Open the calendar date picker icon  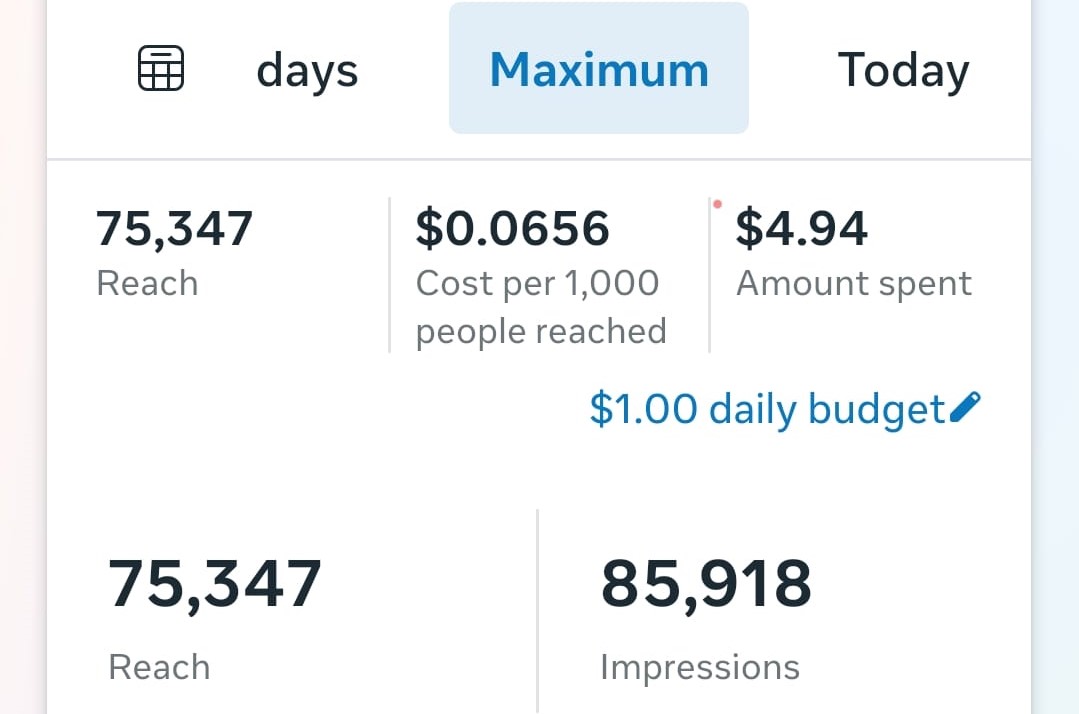(160, 69)
